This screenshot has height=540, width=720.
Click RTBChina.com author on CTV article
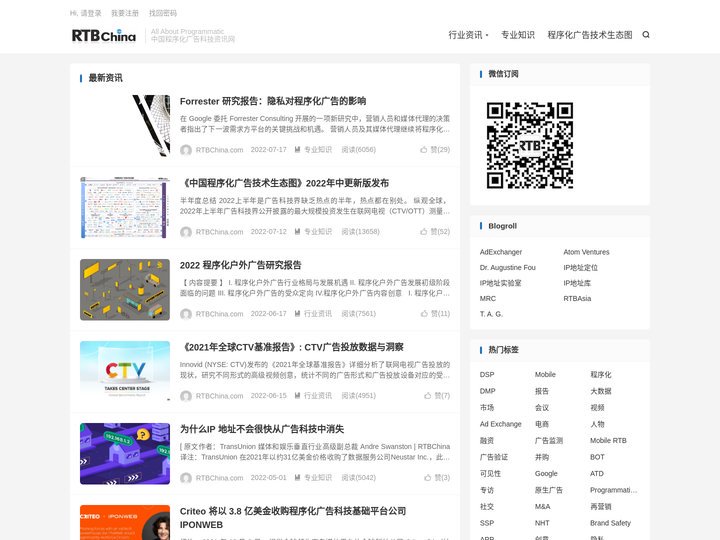[219, 396]
